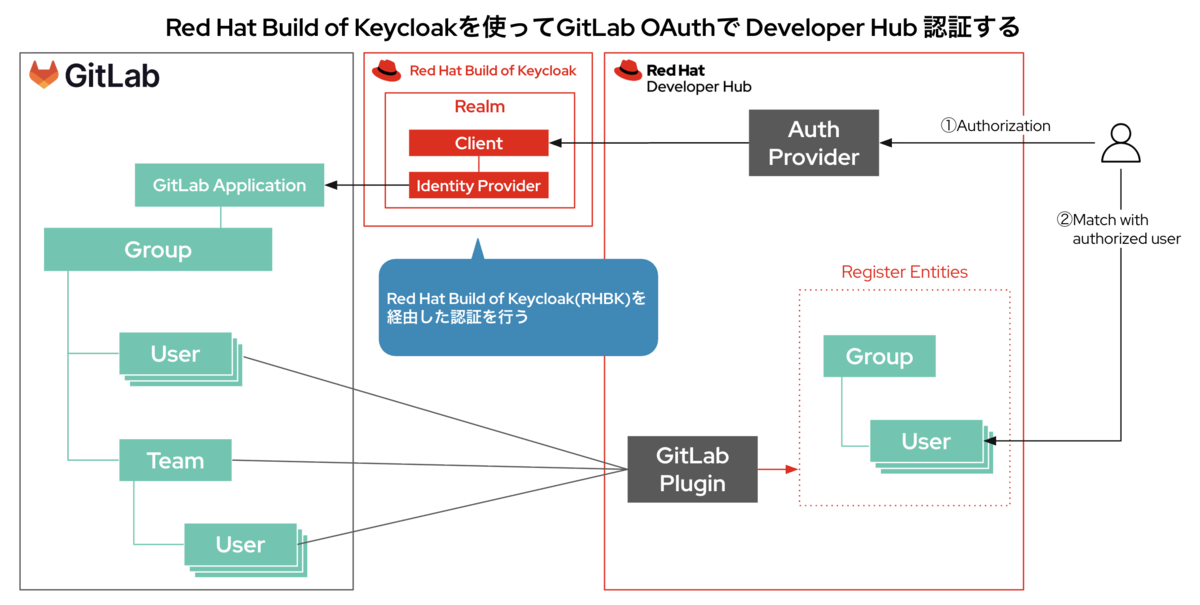The height and width of the screenshot is (605, 1200).
Task: Click the "Developer Hub" text under Red Hat
Action: pos(699,87)
